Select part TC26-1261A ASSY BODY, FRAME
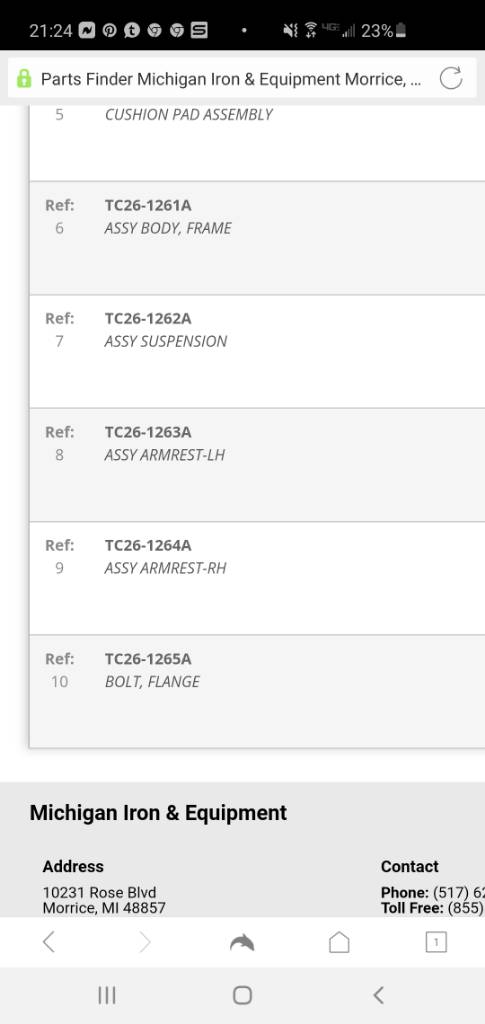The image size is (485, 1024). [257, 238]
